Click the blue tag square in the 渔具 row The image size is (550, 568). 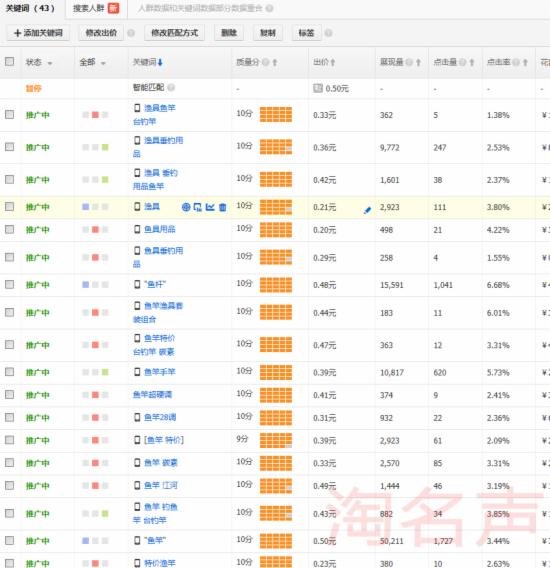click(x=86, y=206)
